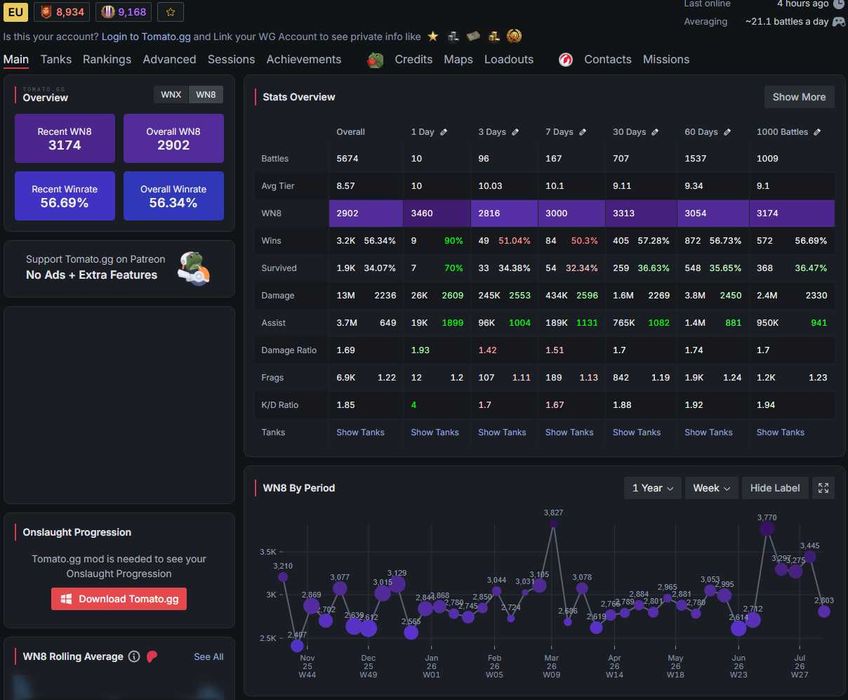Click the pencil edit icon beside 30 Days

pos(655,132)
